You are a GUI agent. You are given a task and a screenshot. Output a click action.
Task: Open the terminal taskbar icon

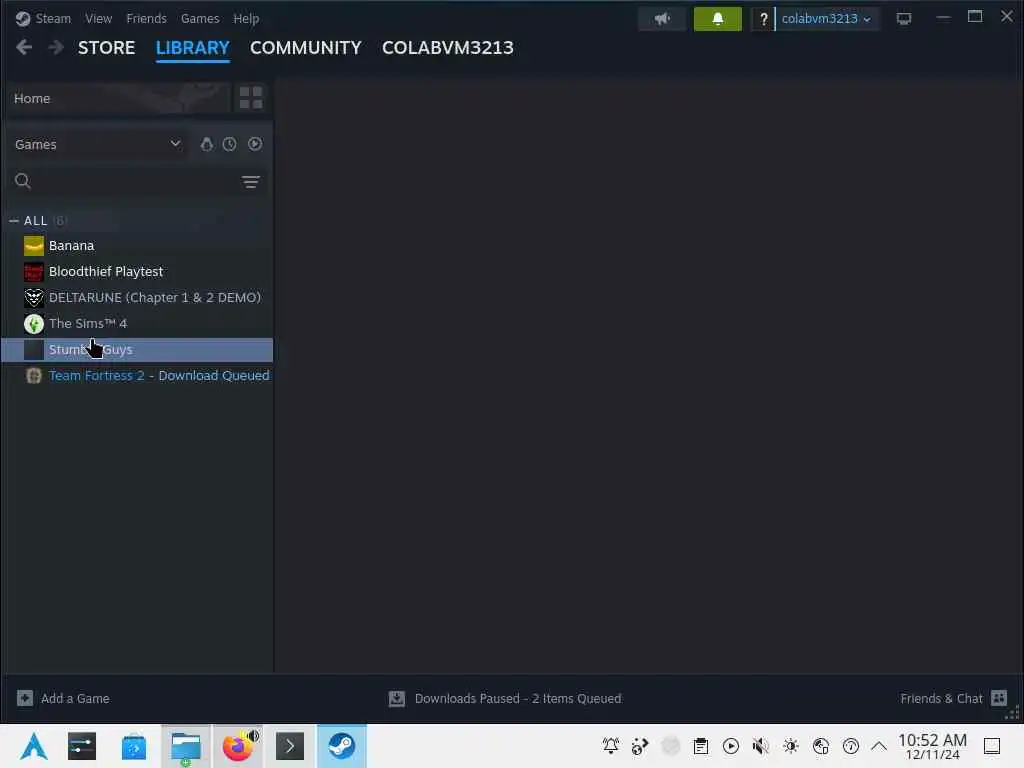[x=290, y=746]
